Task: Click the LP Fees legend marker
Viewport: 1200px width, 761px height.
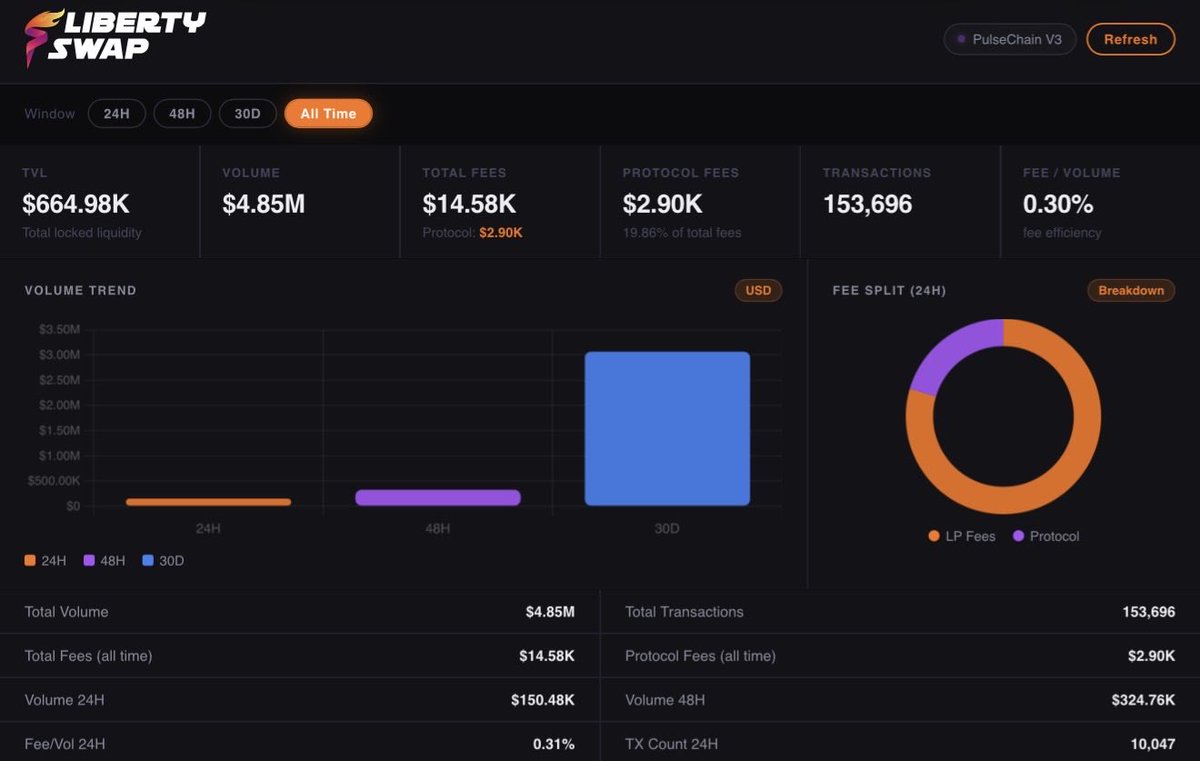Action: (934, 537)
